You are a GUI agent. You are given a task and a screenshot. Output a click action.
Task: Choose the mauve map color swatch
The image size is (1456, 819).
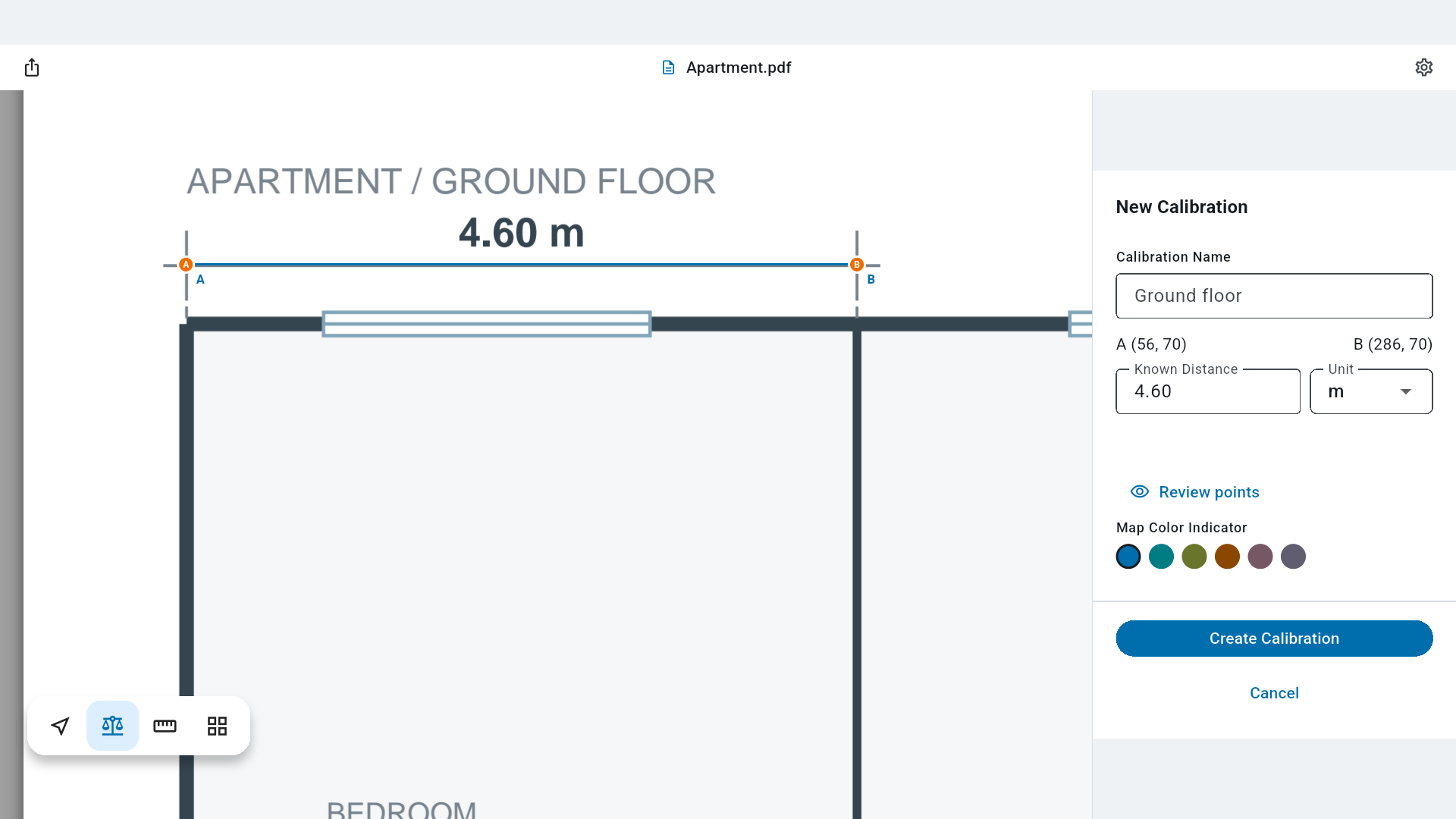click(1260, 557)
